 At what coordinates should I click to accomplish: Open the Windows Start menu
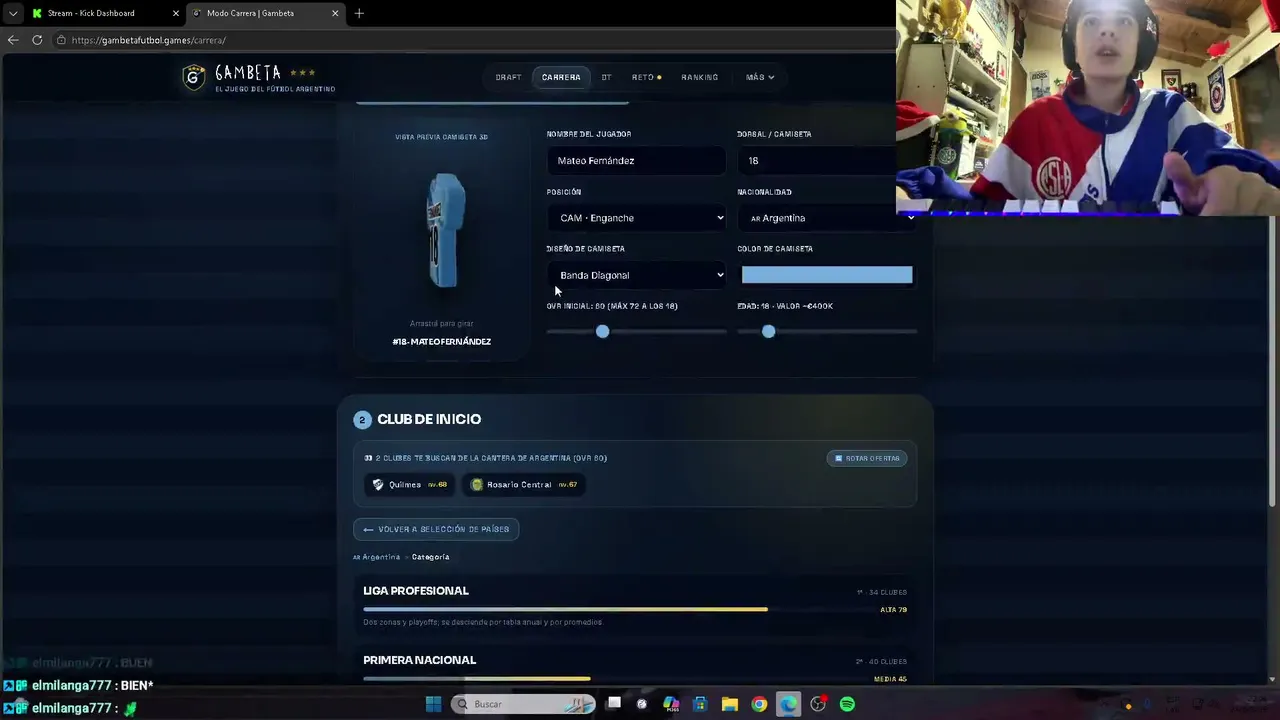click(x=433, y=704)
